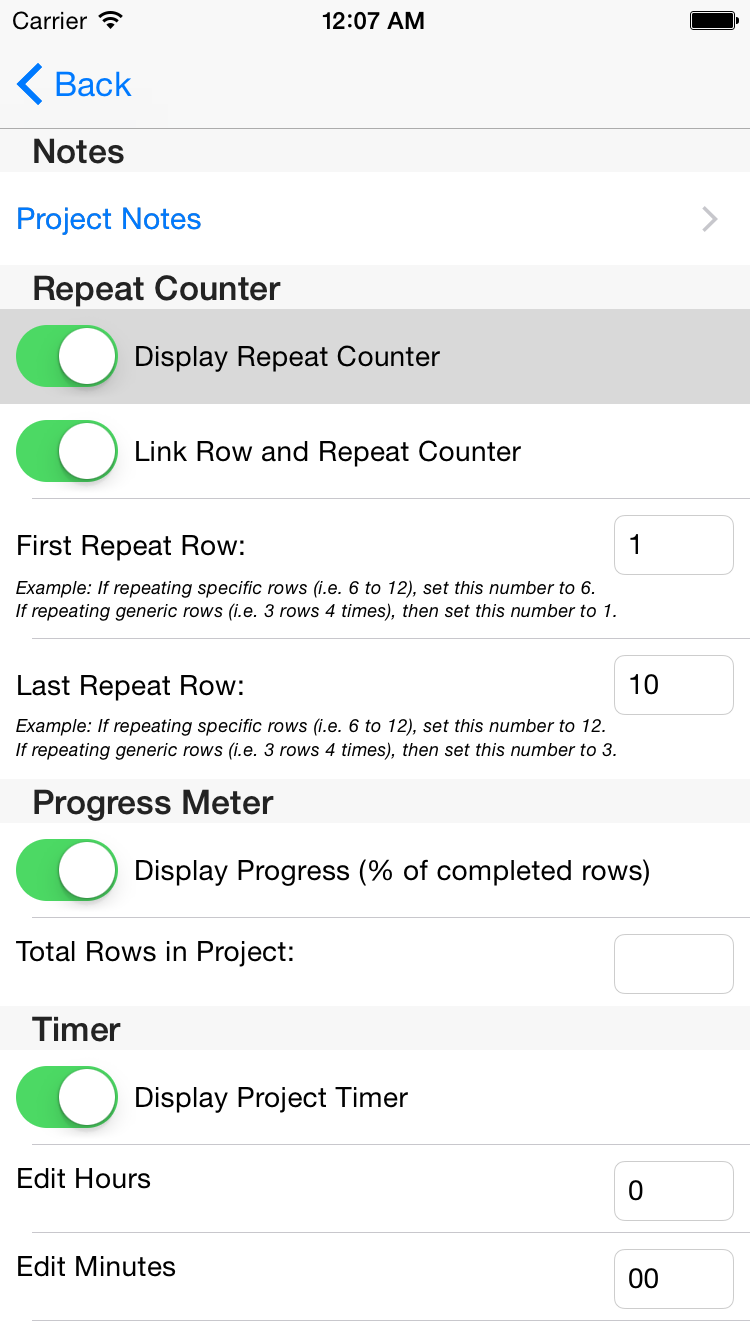Toggle the Display Project Timer switch
This screenshot has width=750, height=1334.
[x=67, y=1097]
